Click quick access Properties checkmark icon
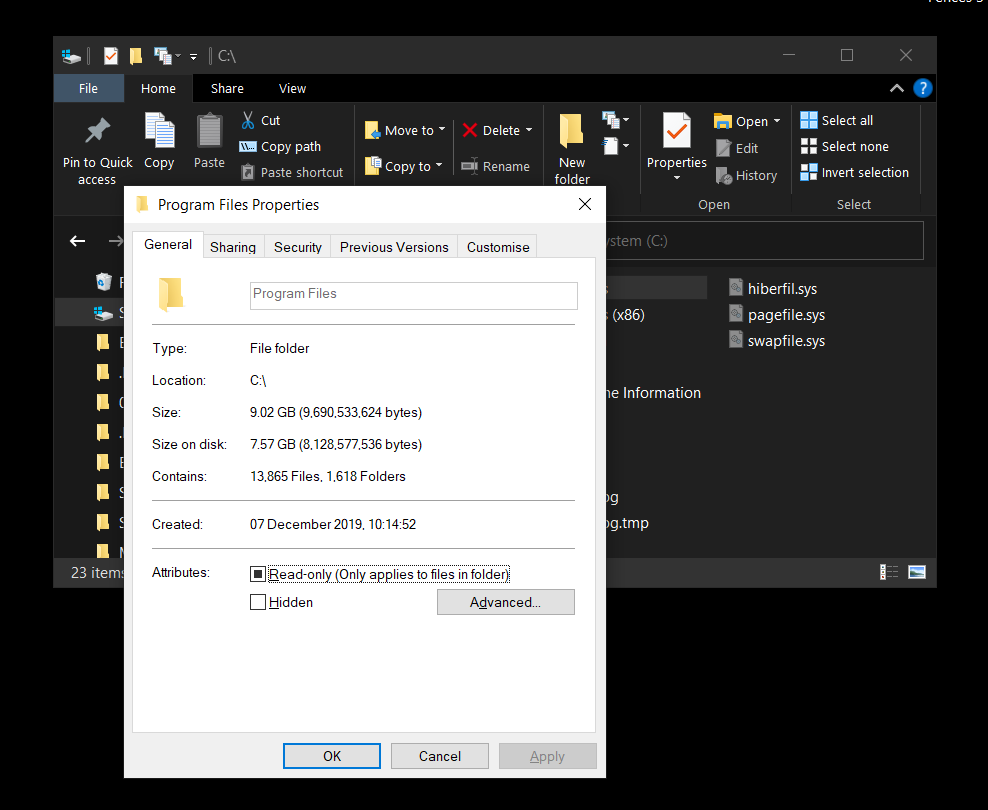 pos(111,56)
